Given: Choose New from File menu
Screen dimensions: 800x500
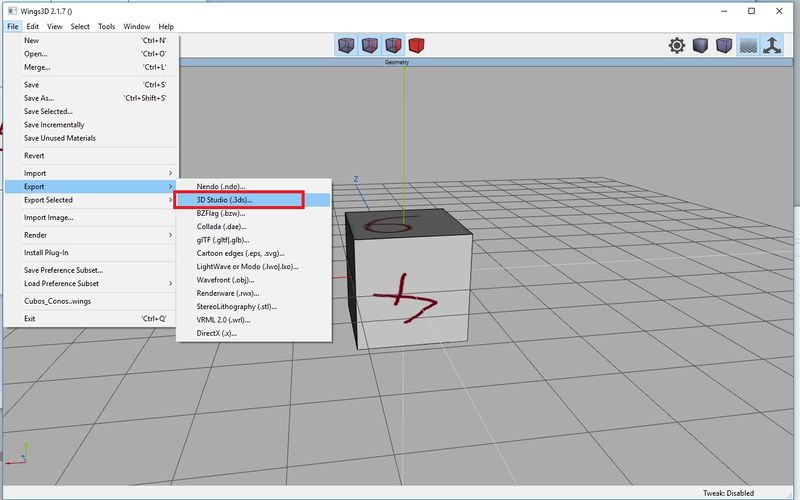Looking at the screenshot, I should click(91, 40).
